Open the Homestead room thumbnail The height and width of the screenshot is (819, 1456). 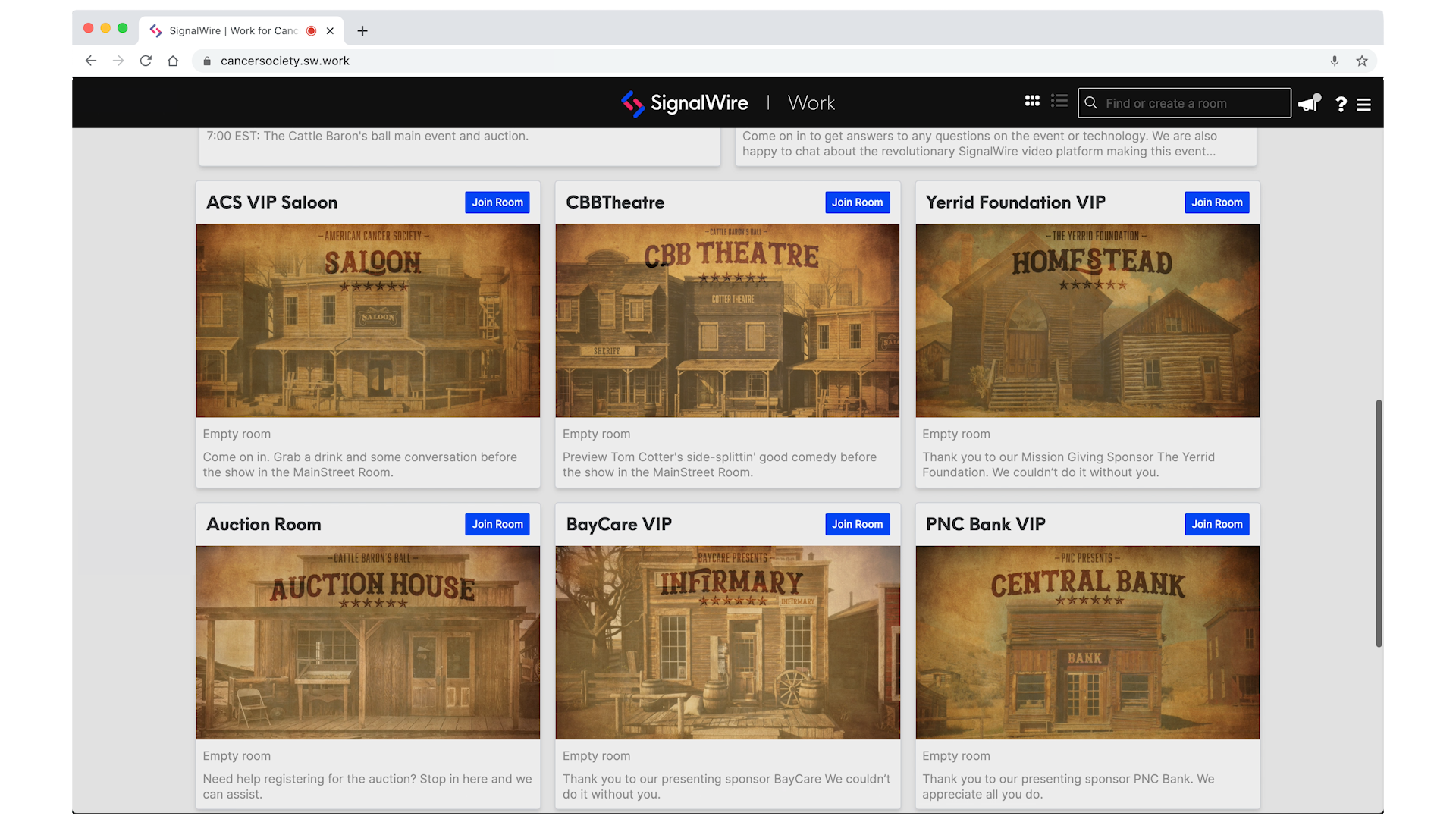[x=1087, y=320]
